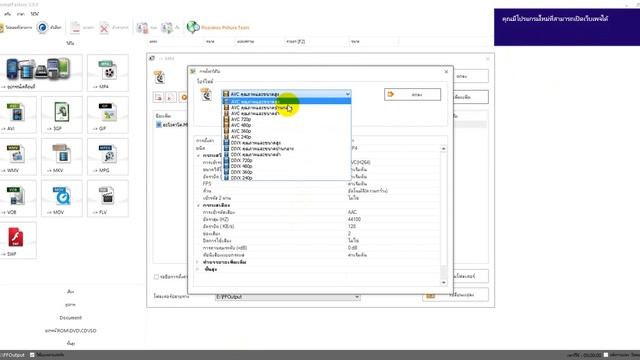Image resolution: width=640 pixels, height=360 pixels.
Task: Select the DIVX 360p preset
Action: tap(287, 172)
